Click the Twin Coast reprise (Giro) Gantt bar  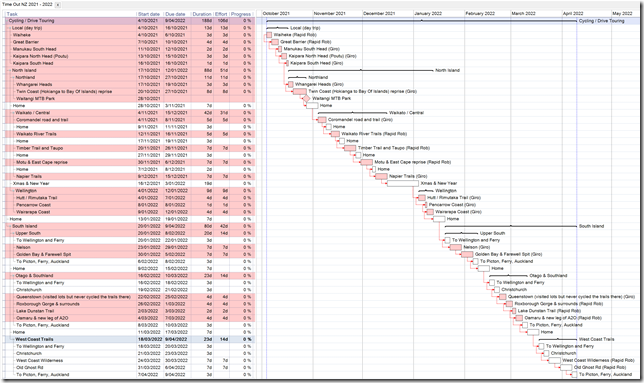click(x=300, y=92)
